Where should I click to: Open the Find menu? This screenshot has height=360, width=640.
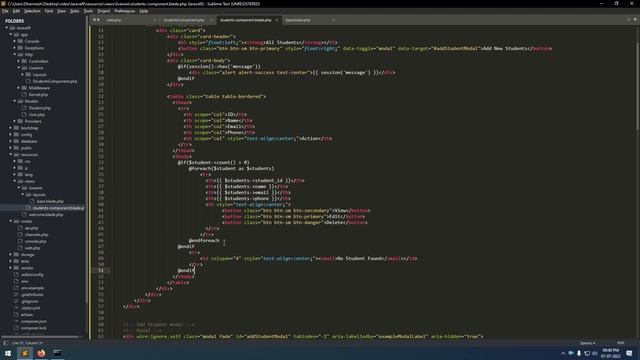pyautogui.click(x=49, y=11)
